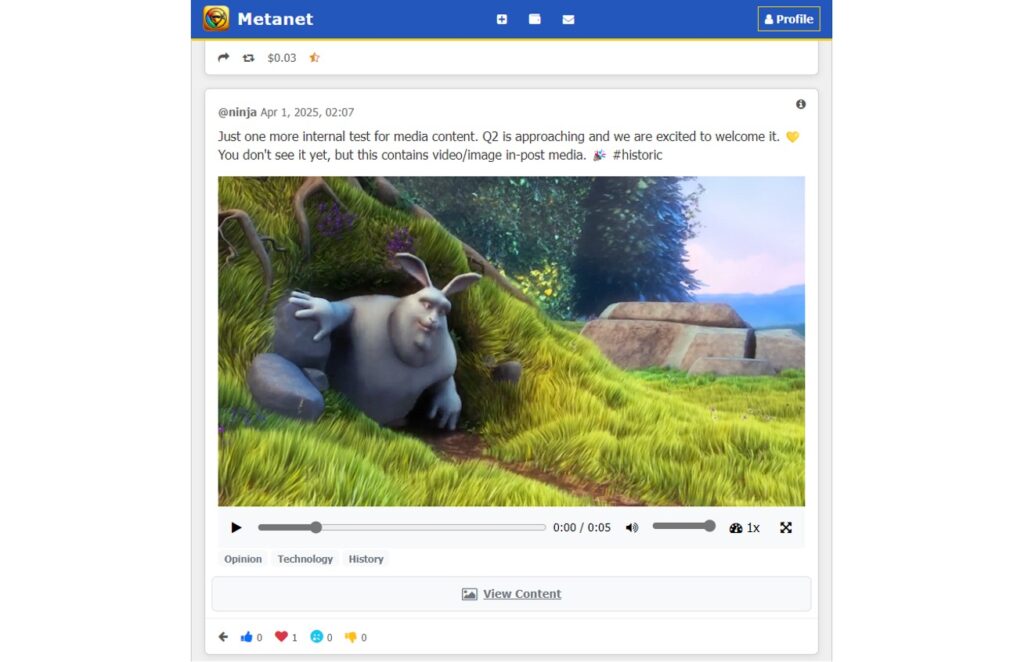Screen dimensions: 1024x662
Task: Click the half-star rating icon
Action: pyautogui.click(x=314, y=58)
